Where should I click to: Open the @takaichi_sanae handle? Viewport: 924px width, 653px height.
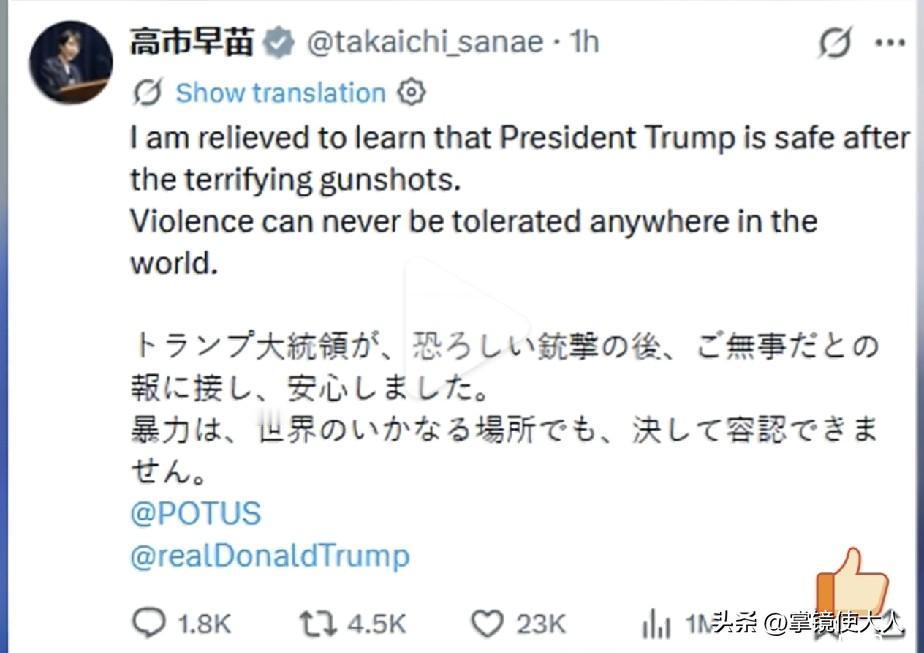[x=424, y=42]
